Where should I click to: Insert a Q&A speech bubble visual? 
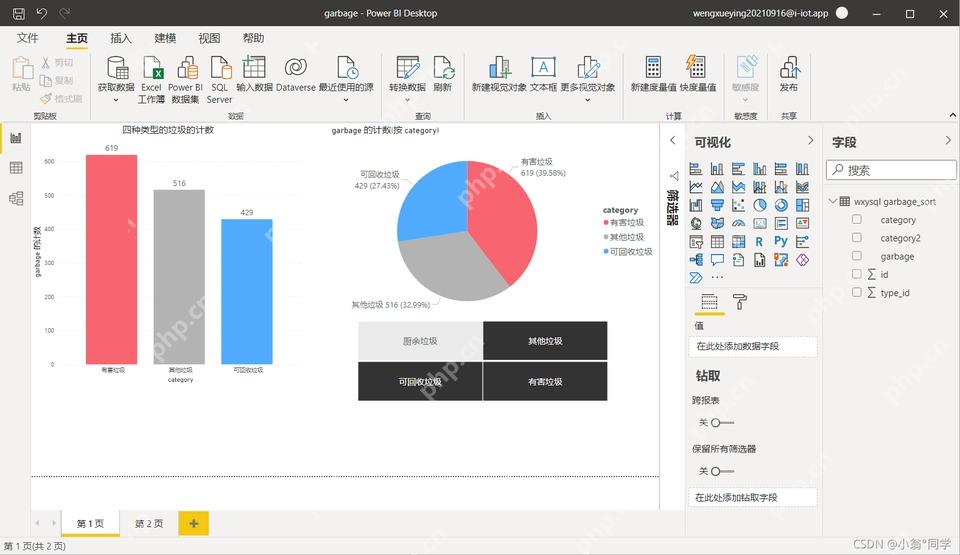pyautogui.click(x=717, y=260)
